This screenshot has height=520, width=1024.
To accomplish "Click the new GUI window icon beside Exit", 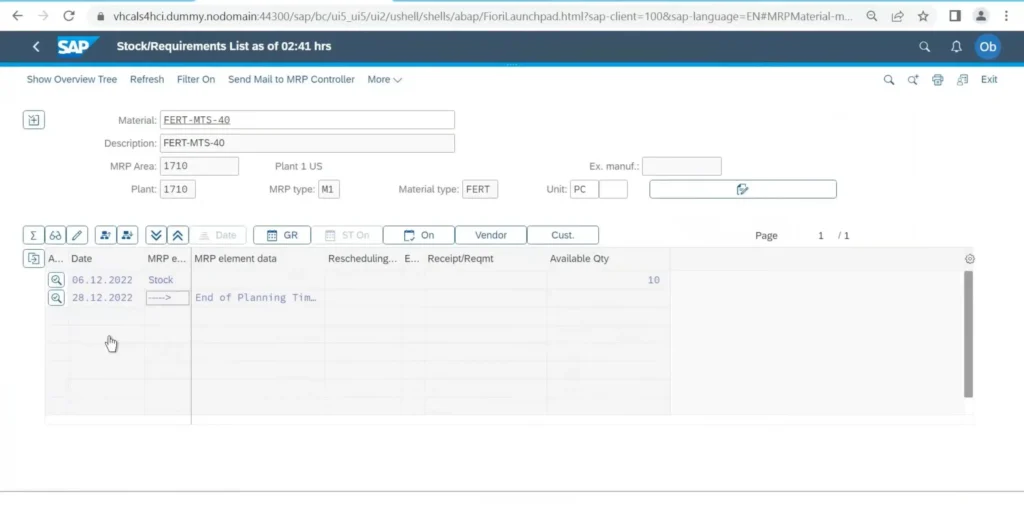I will 962,80.
